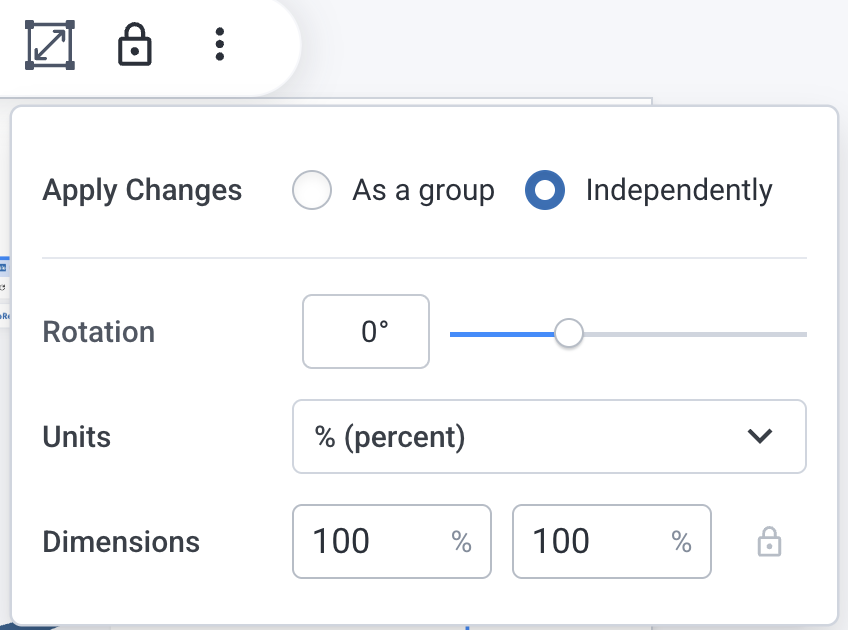The height and width of the screenshot is (630, 848).
Task: Toggle the aspect ratio lock beside Dimensions
Action: pyautogui.click(x=768, y=542)
